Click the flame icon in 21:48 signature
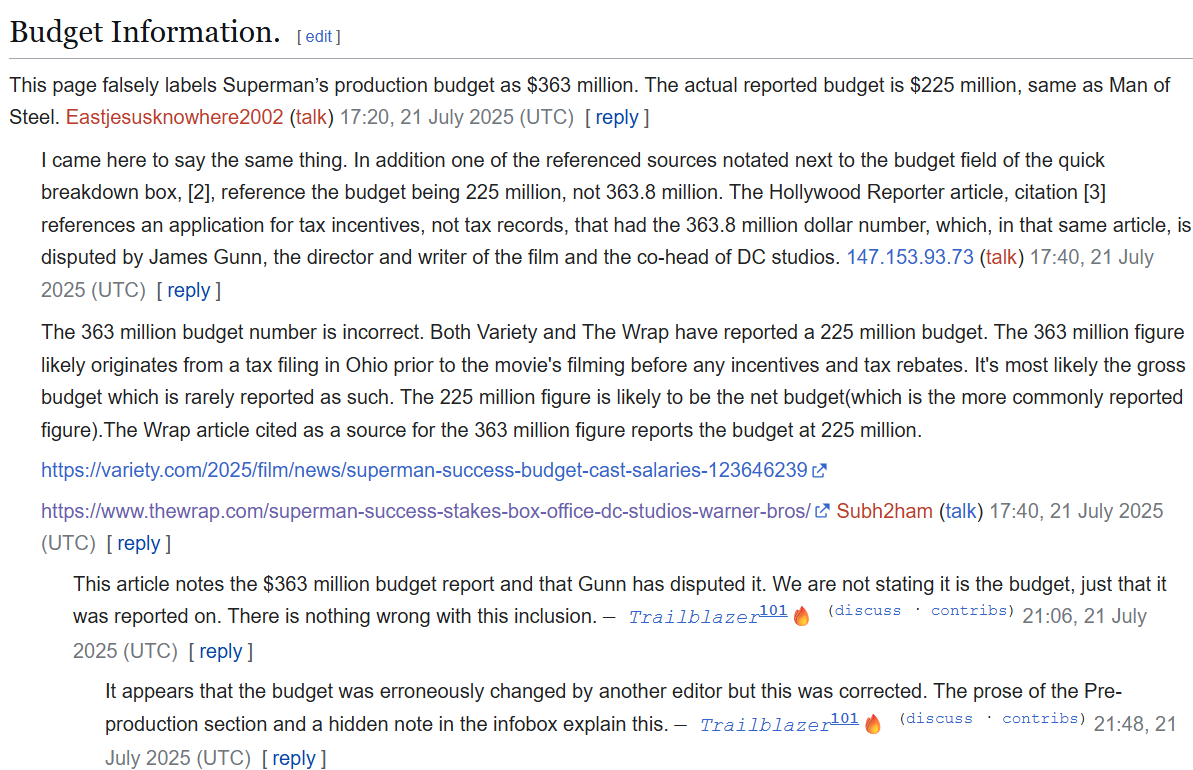This screenshot has height=770, width=1193. tap(873, 724)
